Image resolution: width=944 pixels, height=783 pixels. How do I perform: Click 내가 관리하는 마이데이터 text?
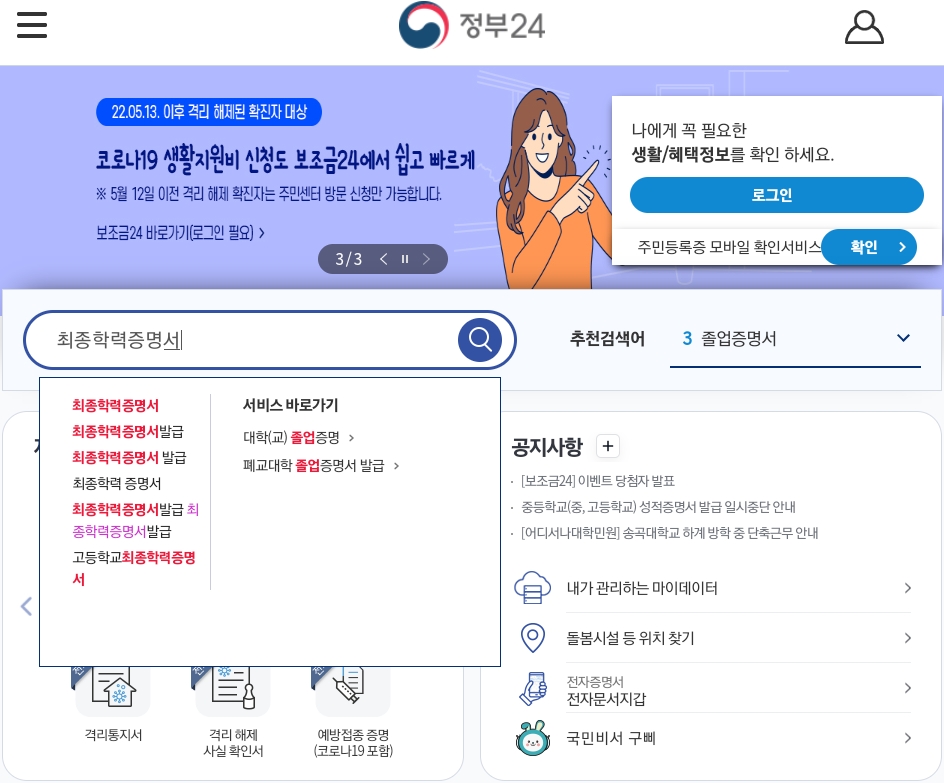[x=642, y=588]
